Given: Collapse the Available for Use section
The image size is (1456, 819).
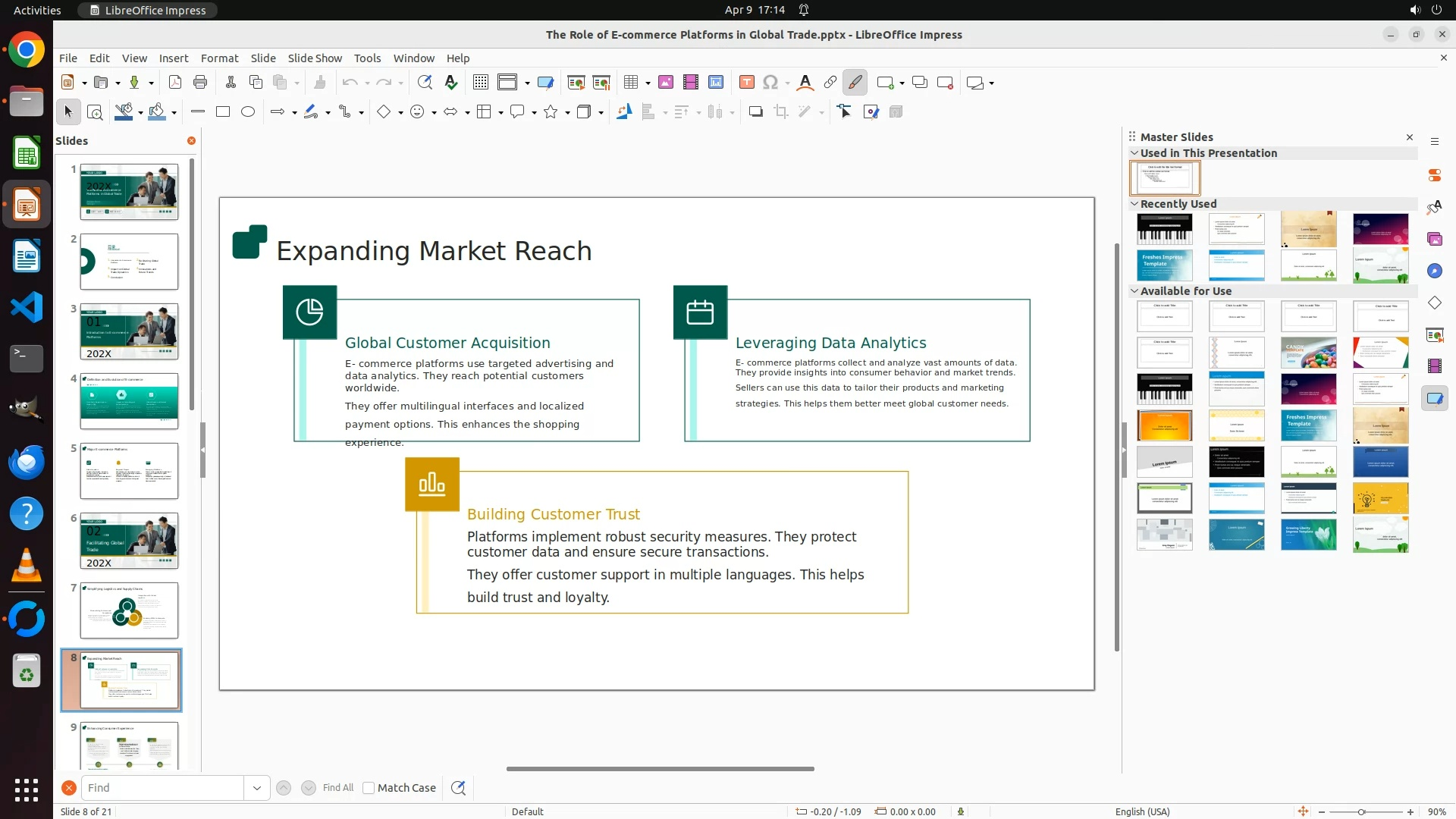Looking at the screenshot, I should [x=1134, y=290].
